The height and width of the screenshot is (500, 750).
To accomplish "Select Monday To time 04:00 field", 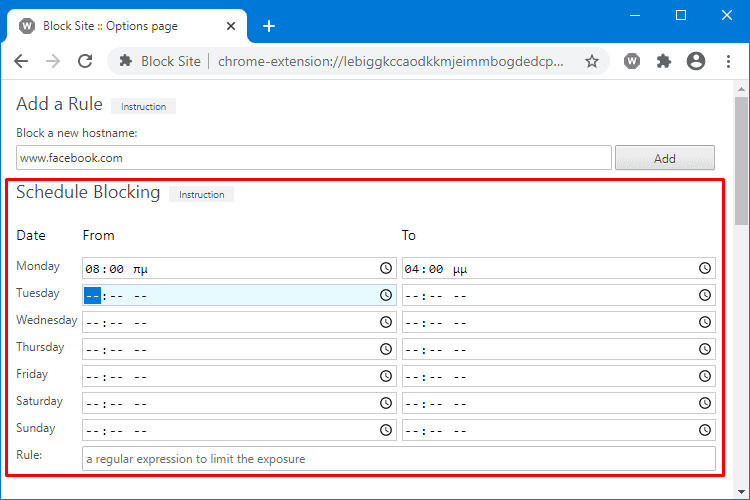I will (559, 268).
